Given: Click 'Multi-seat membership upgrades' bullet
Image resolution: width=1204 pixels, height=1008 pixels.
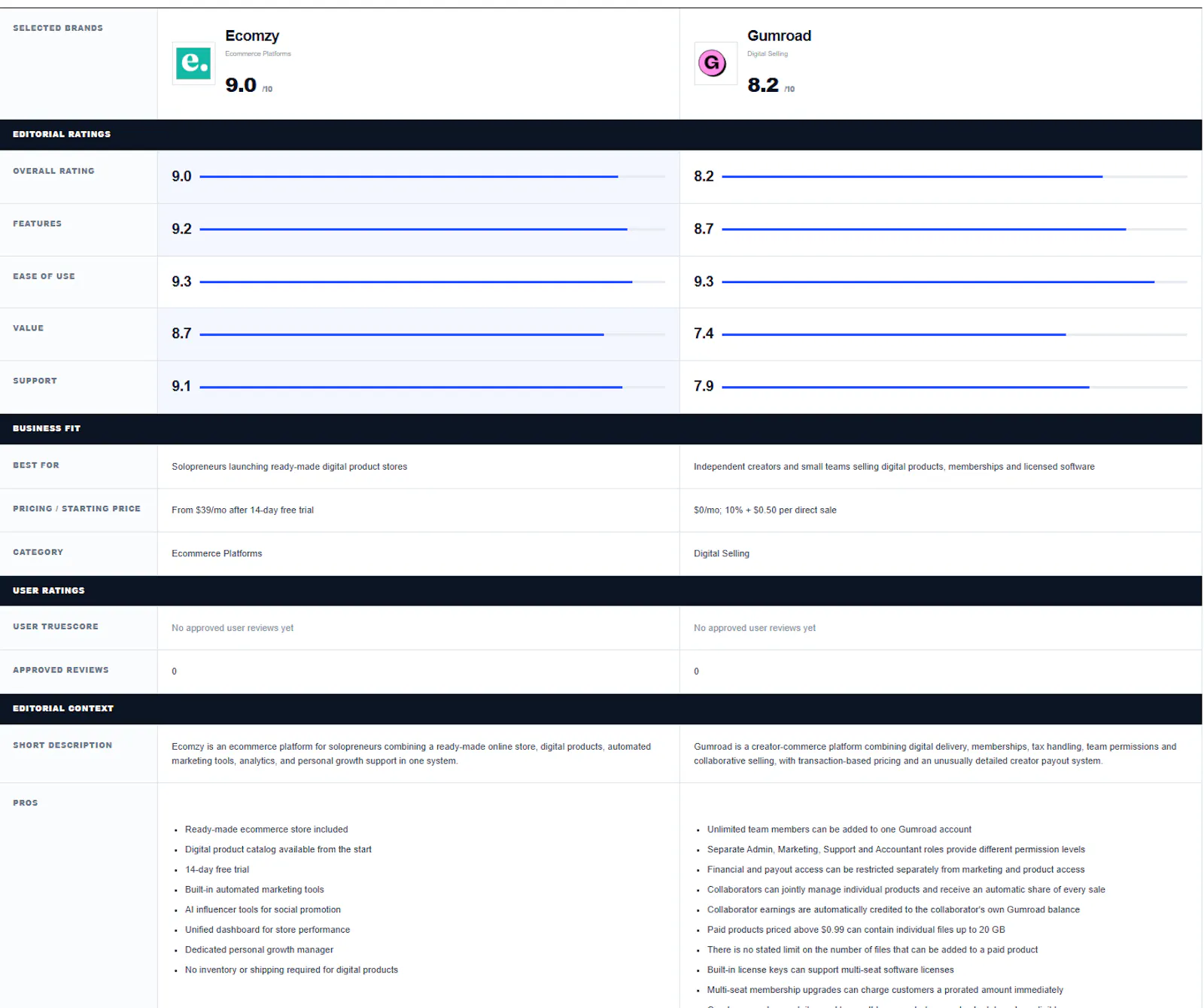Looking at the screenshot, I should click(x=885, y=990).
